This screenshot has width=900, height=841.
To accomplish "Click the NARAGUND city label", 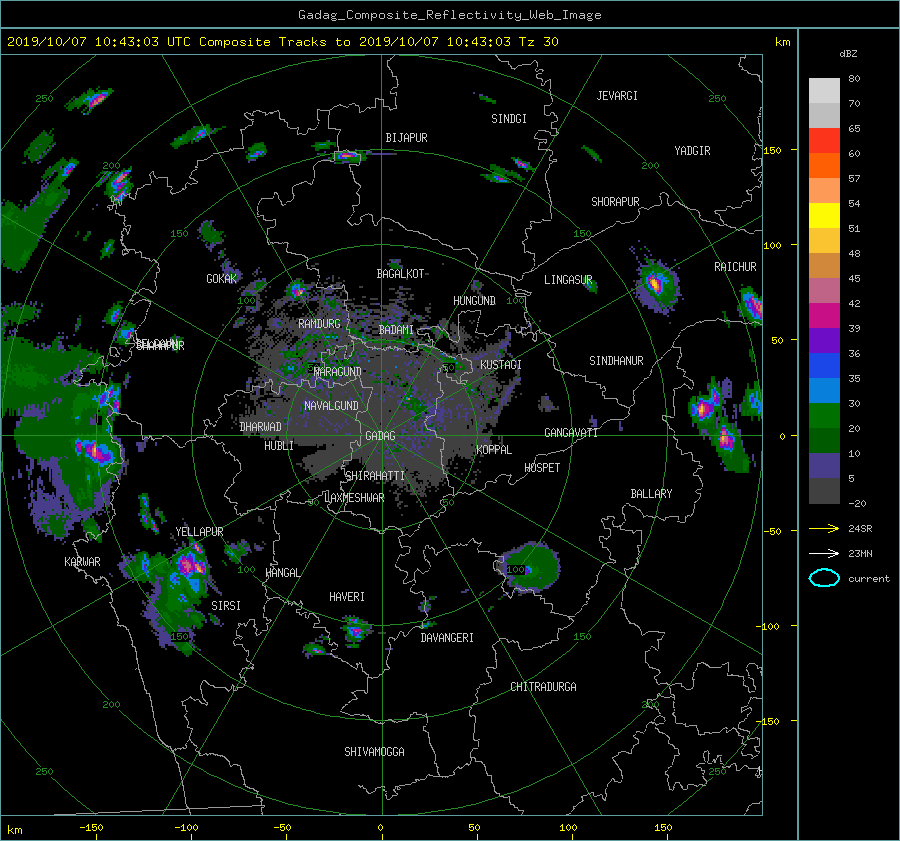I will (x=338, y=372).
